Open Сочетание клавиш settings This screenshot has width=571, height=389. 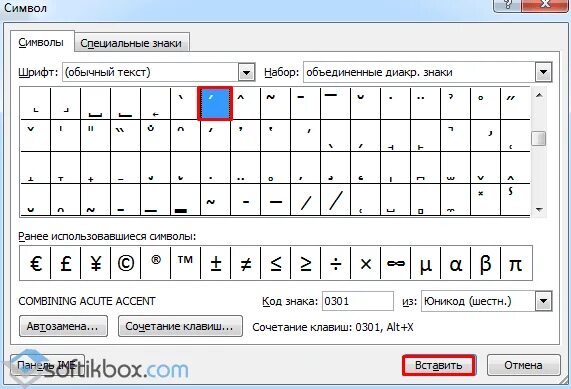coord(180,326)
